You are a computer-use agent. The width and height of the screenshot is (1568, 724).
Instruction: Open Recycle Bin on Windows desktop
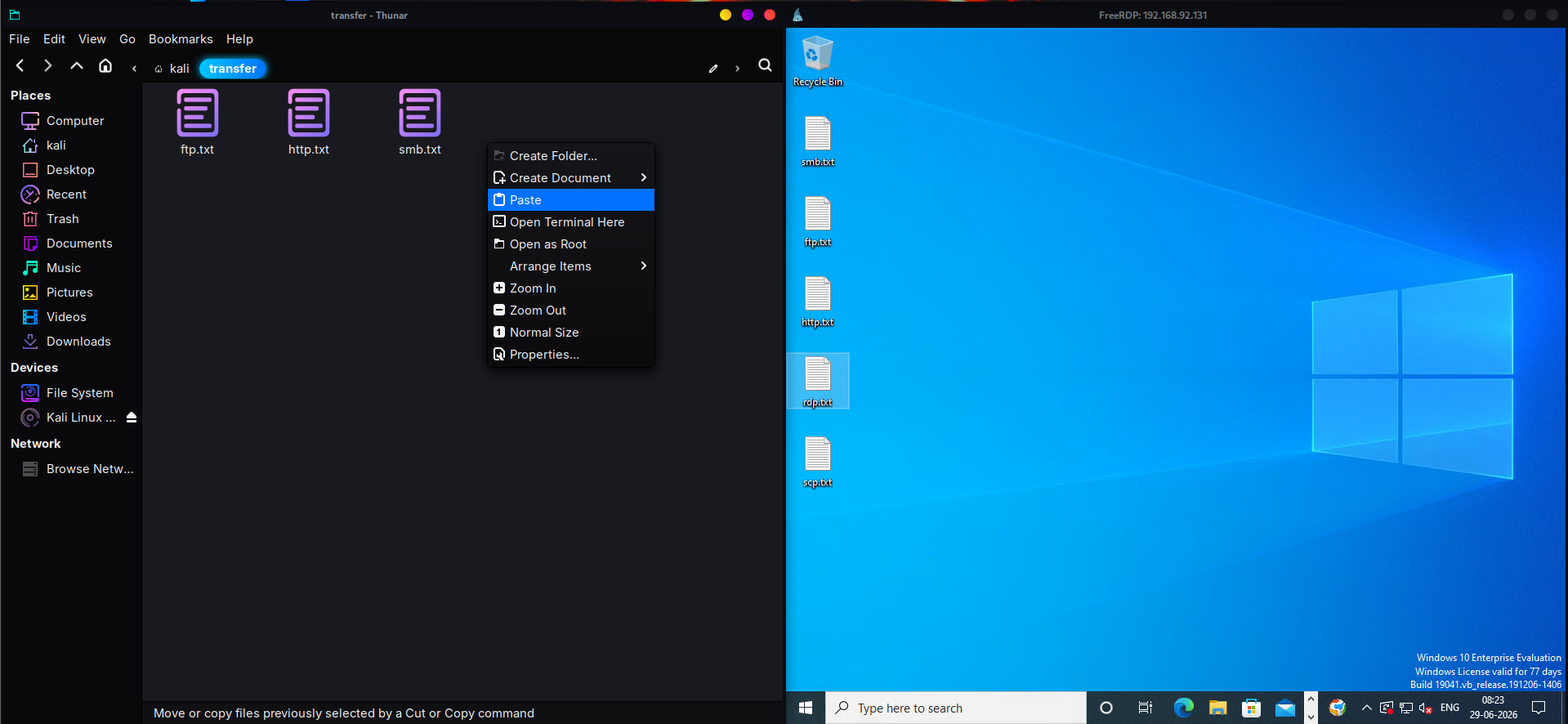(818, 61)
